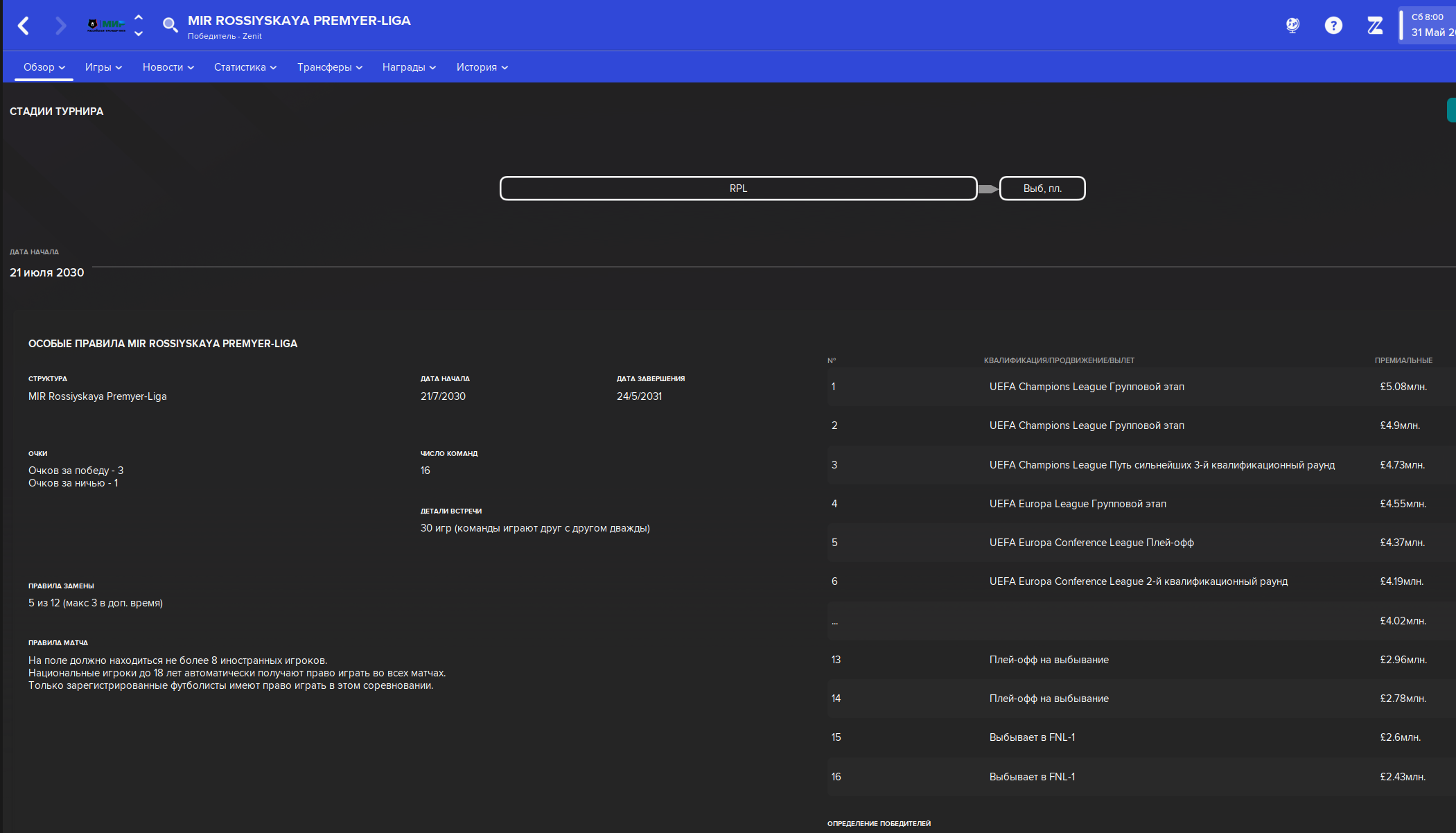Expand the Новости menu
1456x833 pixels.
click(168, 67)
